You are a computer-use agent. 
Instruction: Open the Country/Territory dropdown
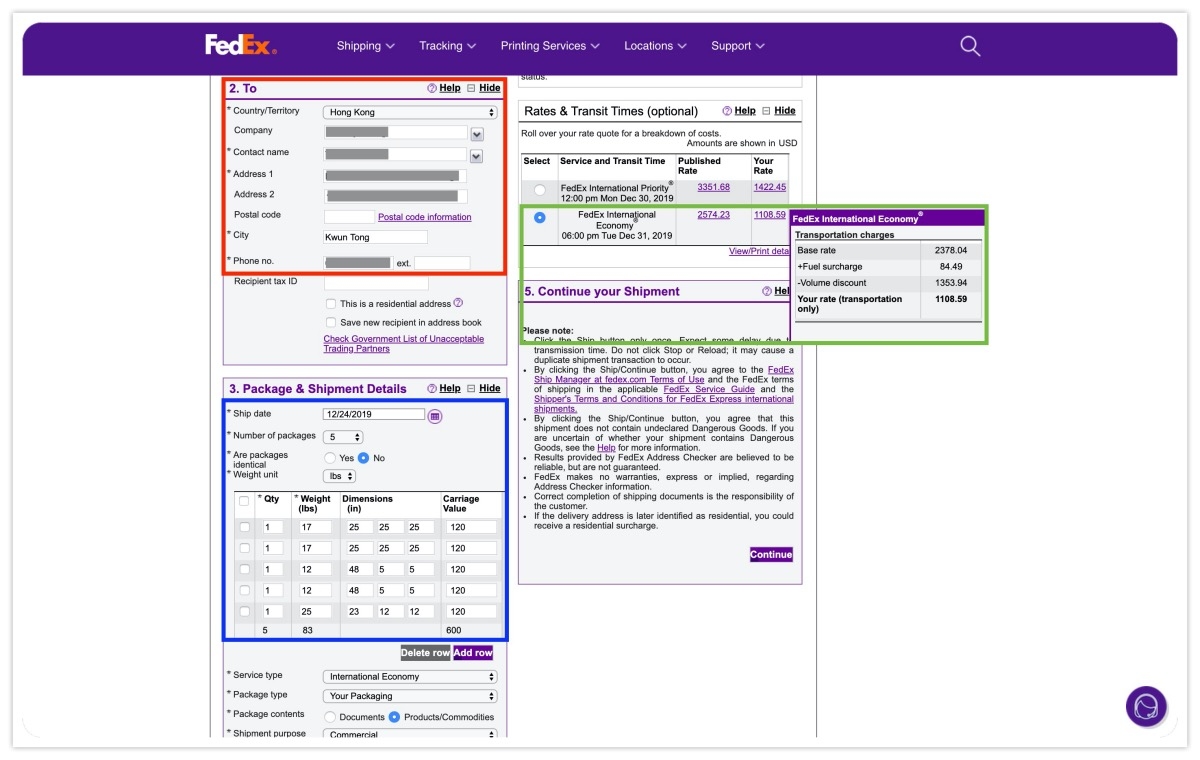coord(410,112)
